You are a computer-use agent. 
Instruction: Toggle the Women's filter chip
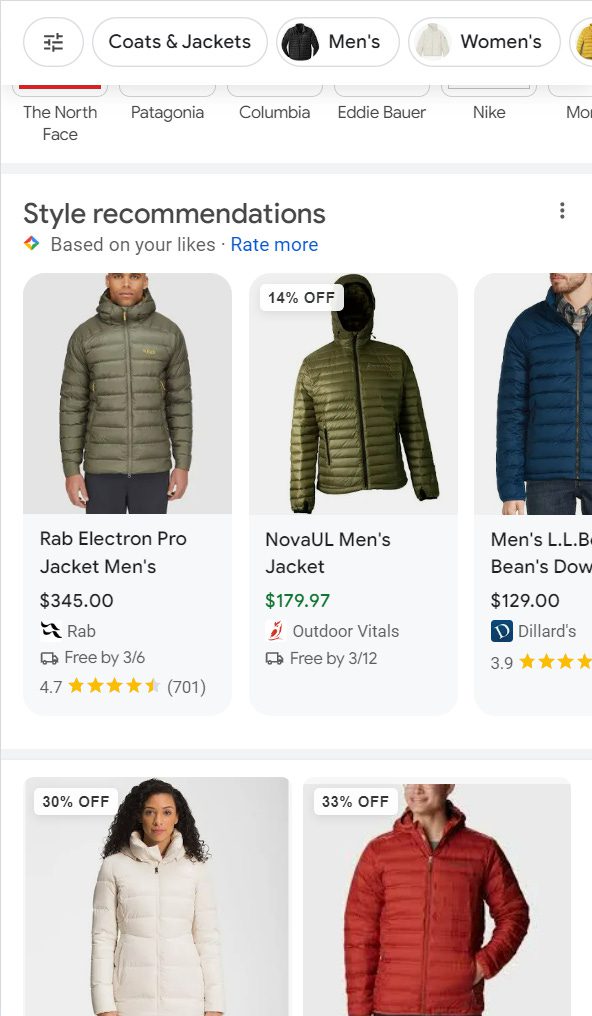point(484,41)
